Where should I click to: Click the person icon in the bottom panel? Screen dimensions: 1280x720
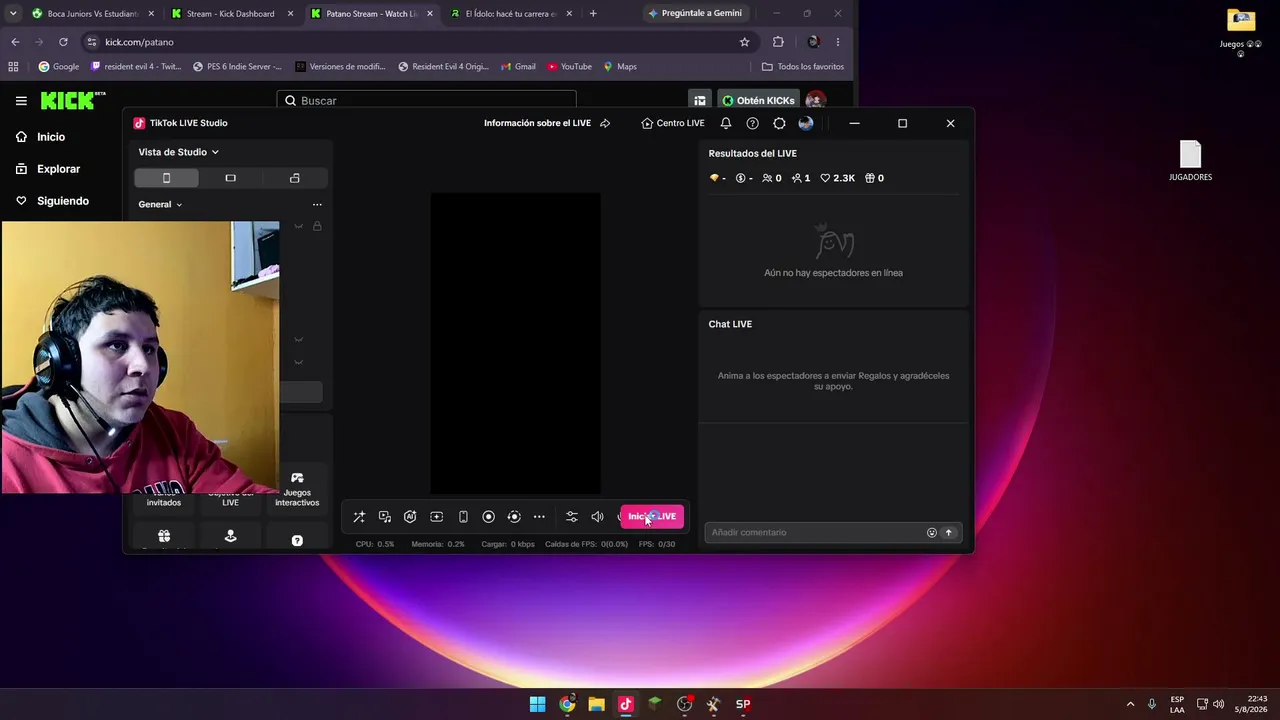[230, 537]
